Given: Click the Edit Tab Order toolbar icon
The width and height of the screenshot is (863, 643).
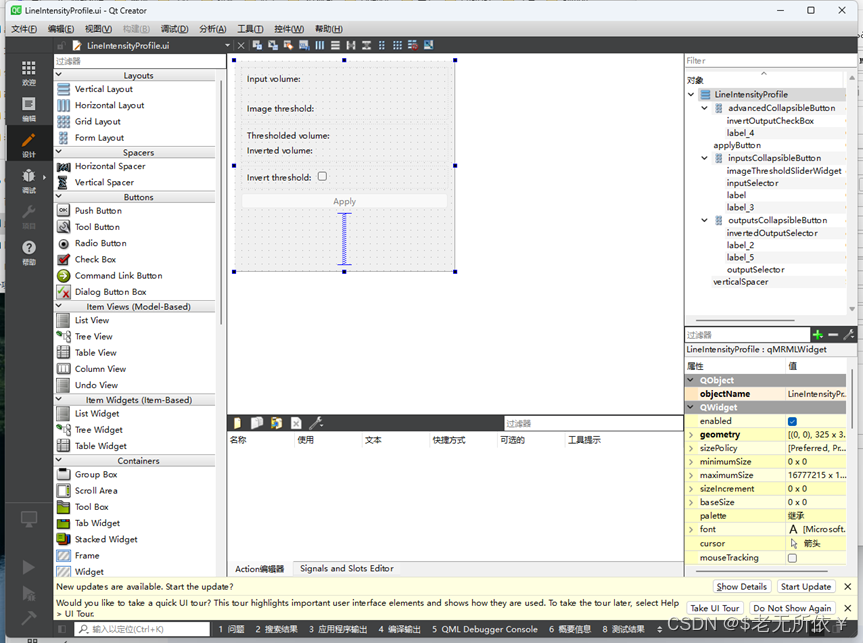Looking at the screenshot, I should click(x=304, y=45).
